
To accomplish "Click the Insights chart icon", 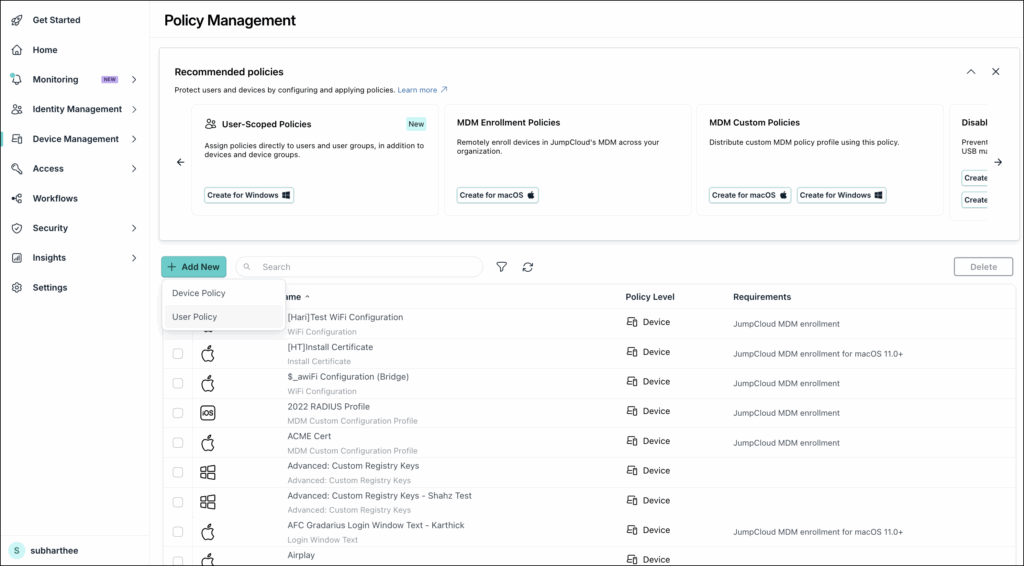I will (x=17, y=258).
